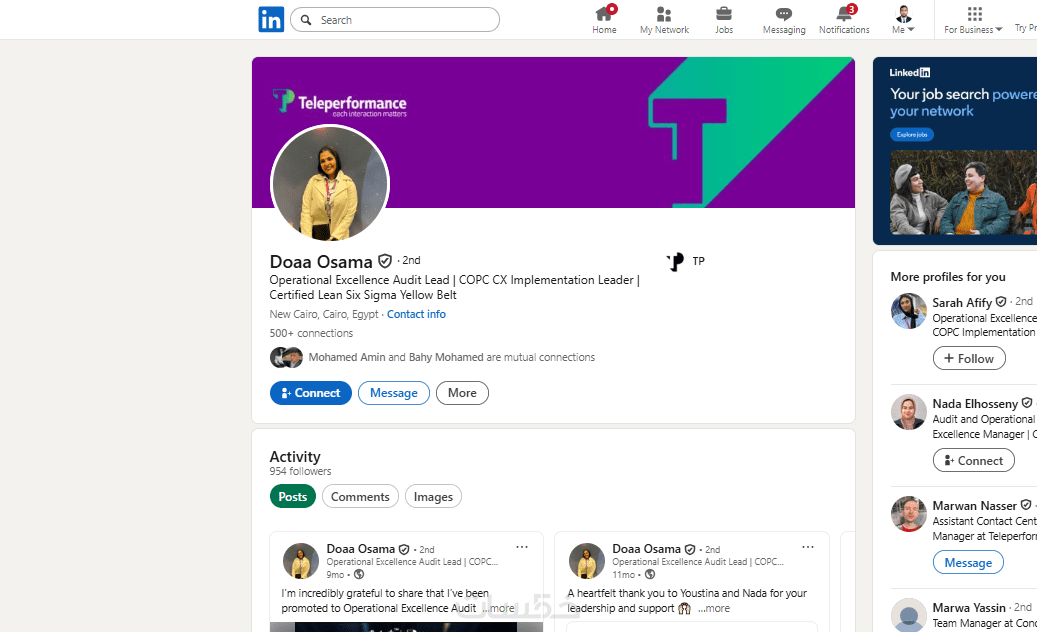Click globe visibility icon on 11mo post
Image resolution: width=1037 pixels, height=632 pixels.
tap(650, 574)
